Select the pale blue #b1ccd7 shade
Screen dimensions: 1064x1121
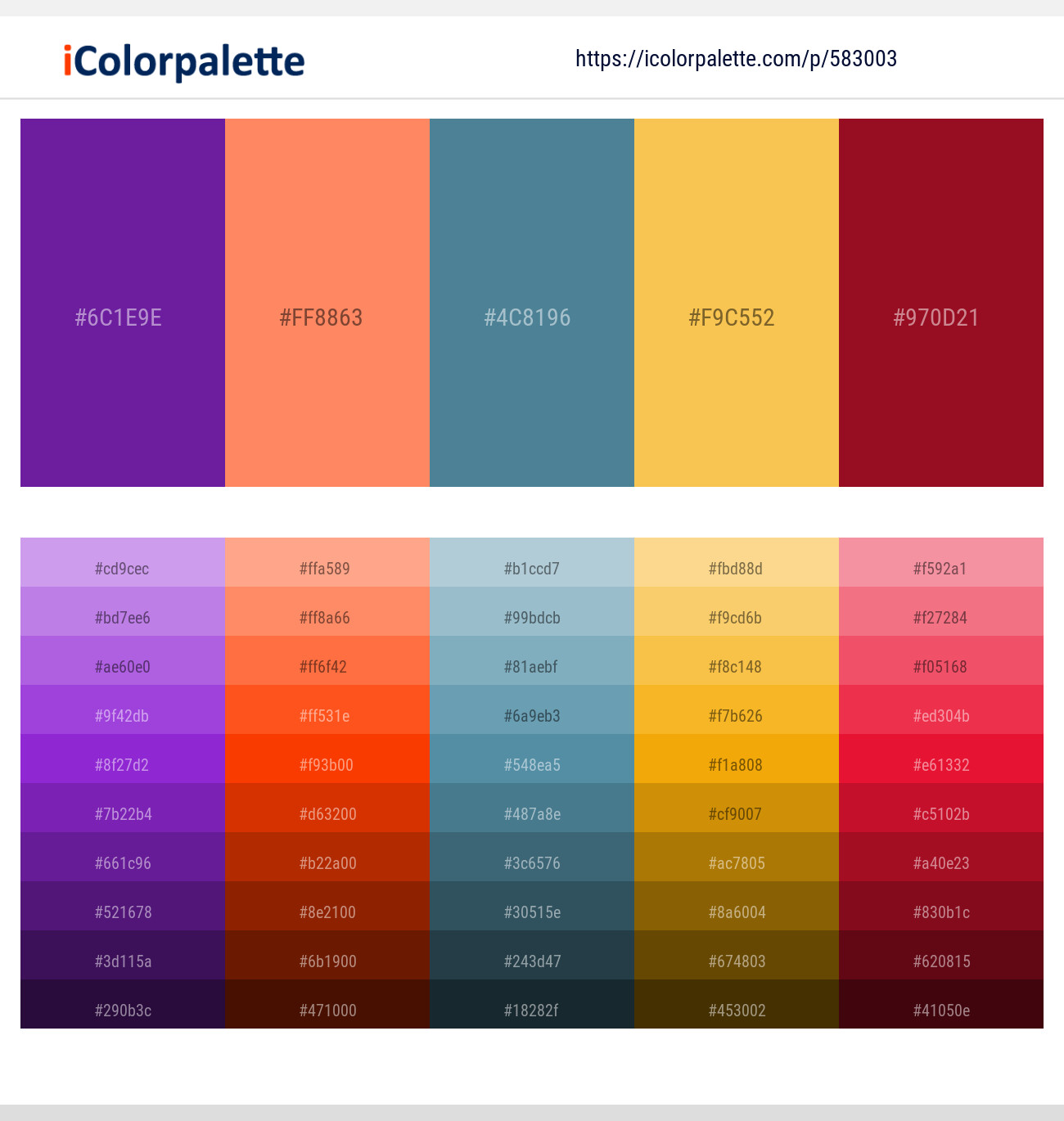(531, 569)
